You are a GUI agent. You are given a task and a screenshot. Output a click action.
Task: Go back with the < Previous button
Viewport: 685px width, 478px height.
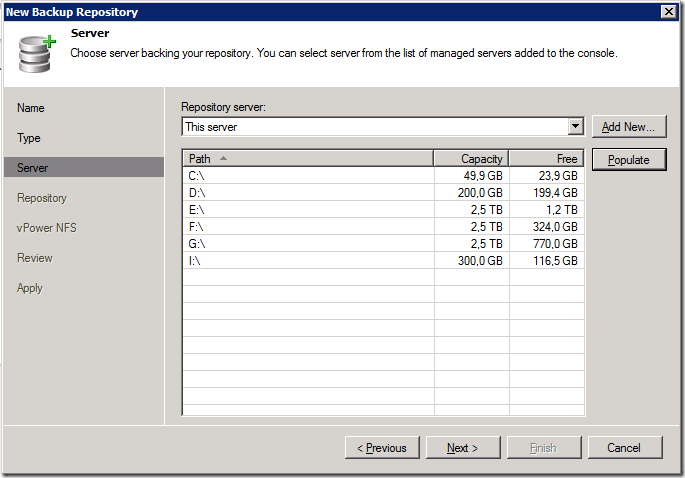pyautogui.click(x=382, y=448)
